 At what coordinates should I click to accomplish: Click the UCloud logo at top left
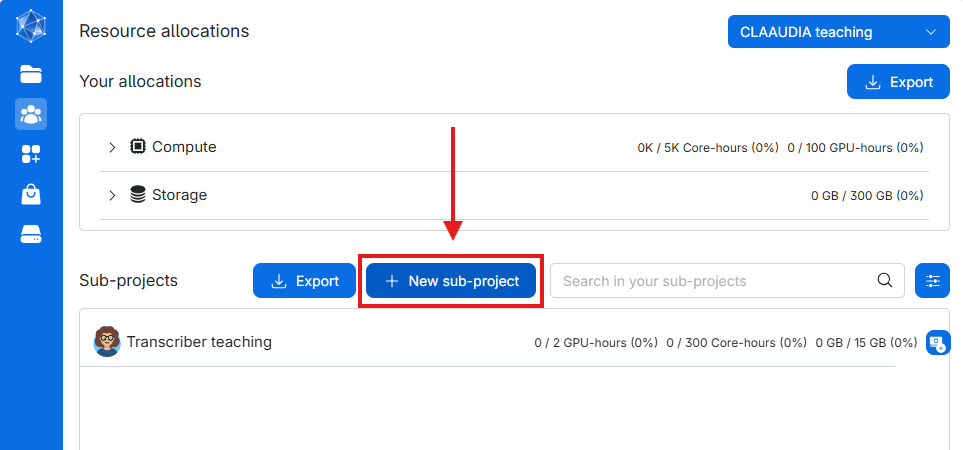(x=31, y=27)
